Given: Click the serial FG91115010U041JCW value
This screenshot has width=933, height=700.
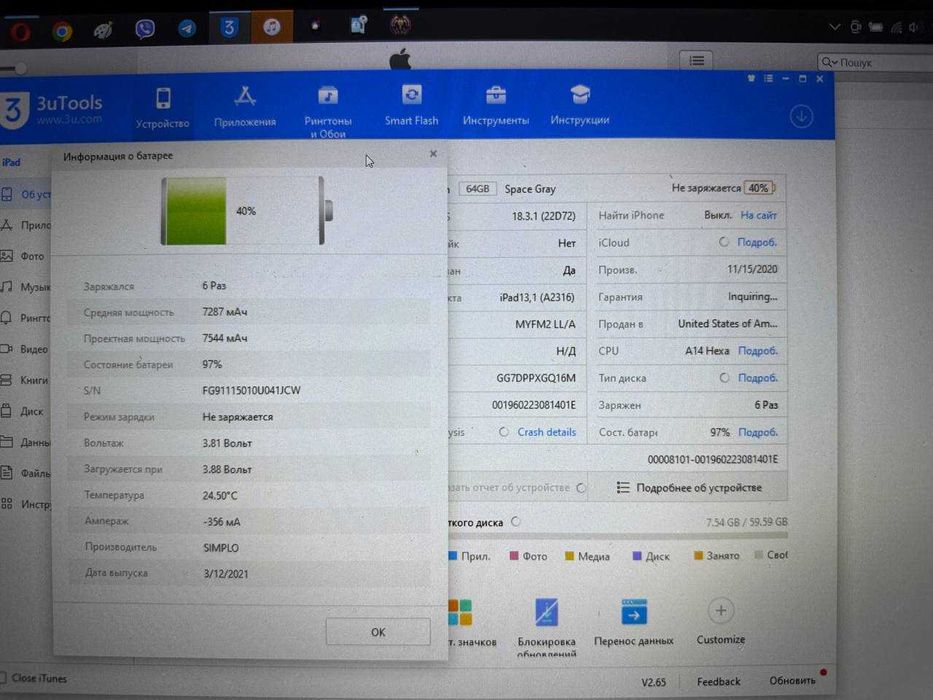Looking at the screenshot, I should 251,390.
